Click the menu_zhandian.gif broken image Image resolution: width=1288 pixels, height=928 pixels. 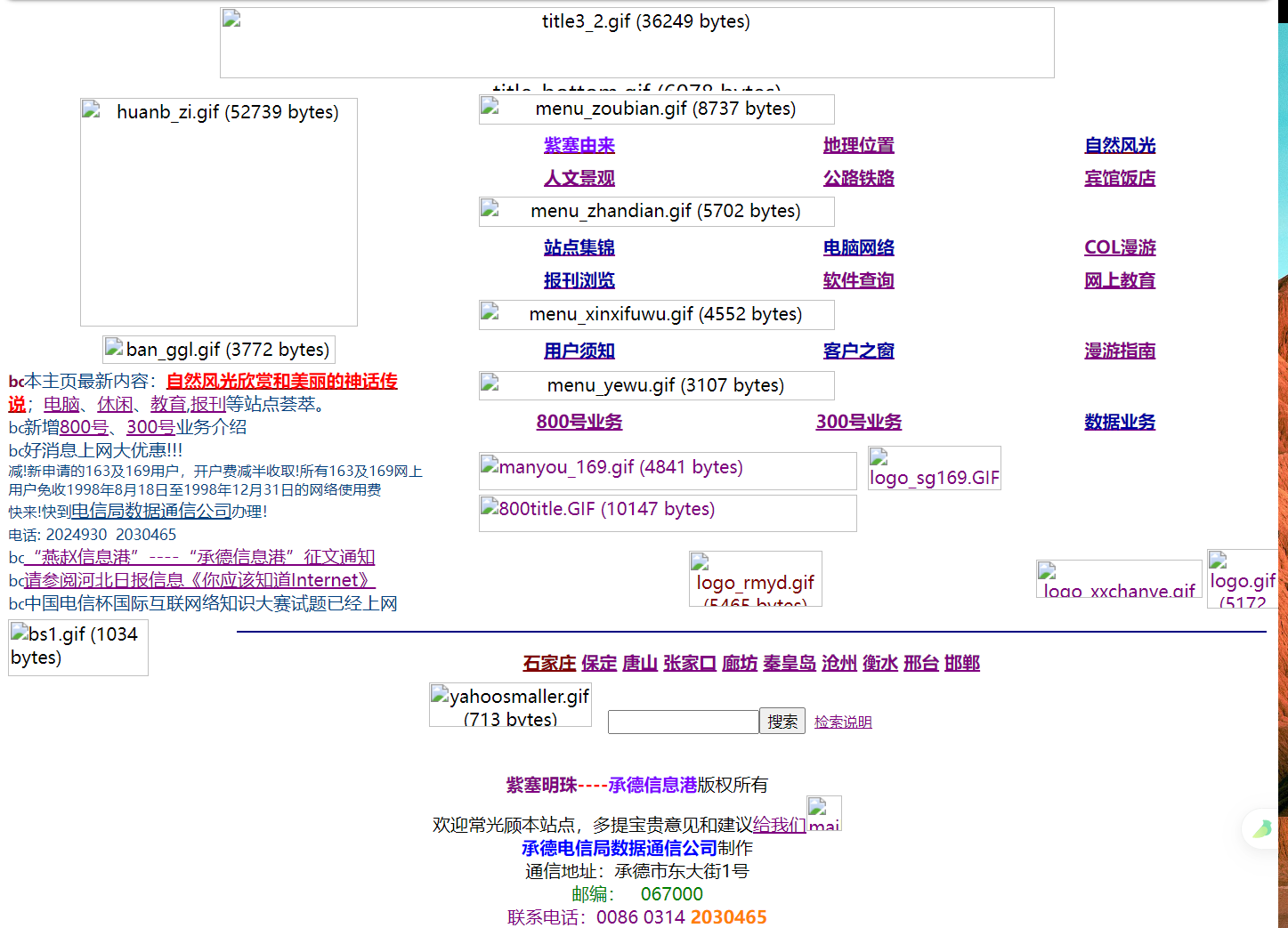coord(657,212)
